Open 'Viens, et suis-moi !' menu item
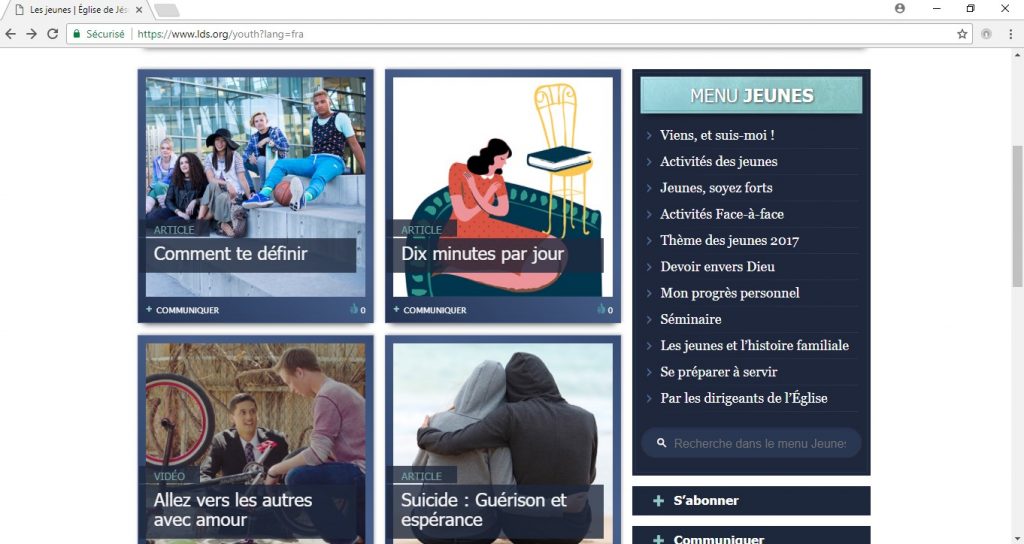Image resolution: width=1024 pixels, height=544 pixels. [717, 135]
